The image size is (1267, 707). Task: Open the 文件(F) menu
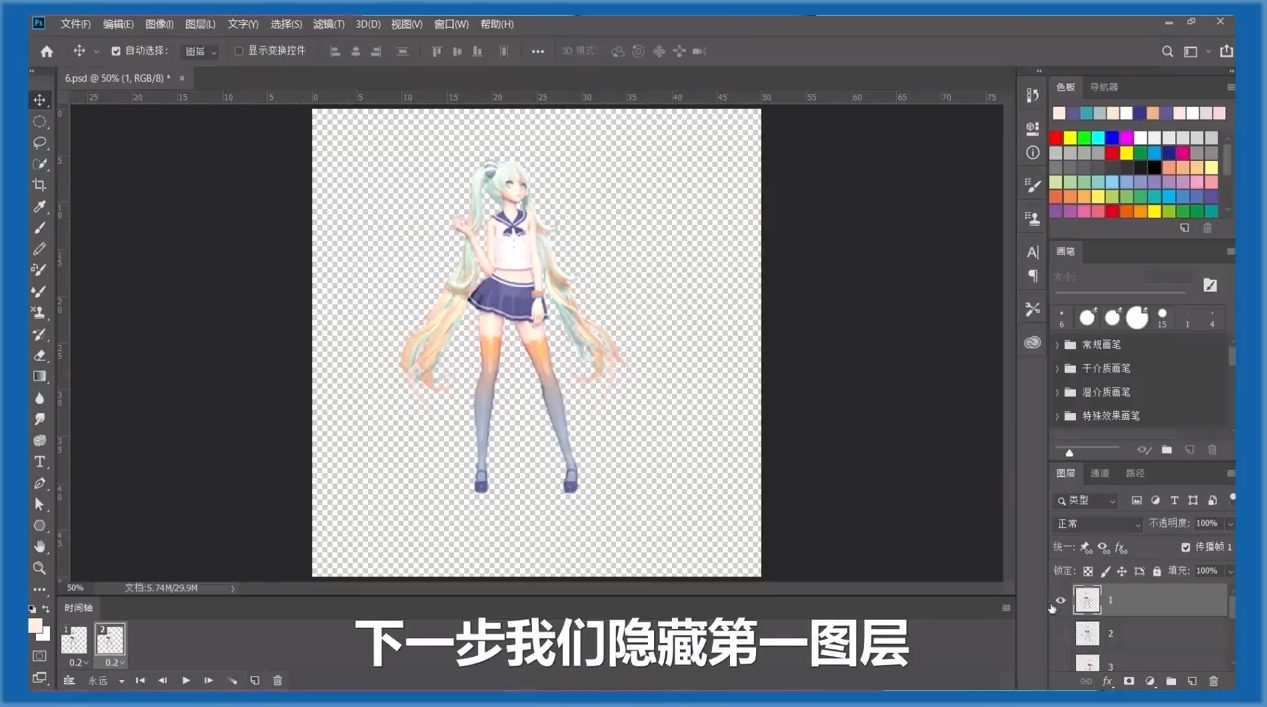coord(76,24)
